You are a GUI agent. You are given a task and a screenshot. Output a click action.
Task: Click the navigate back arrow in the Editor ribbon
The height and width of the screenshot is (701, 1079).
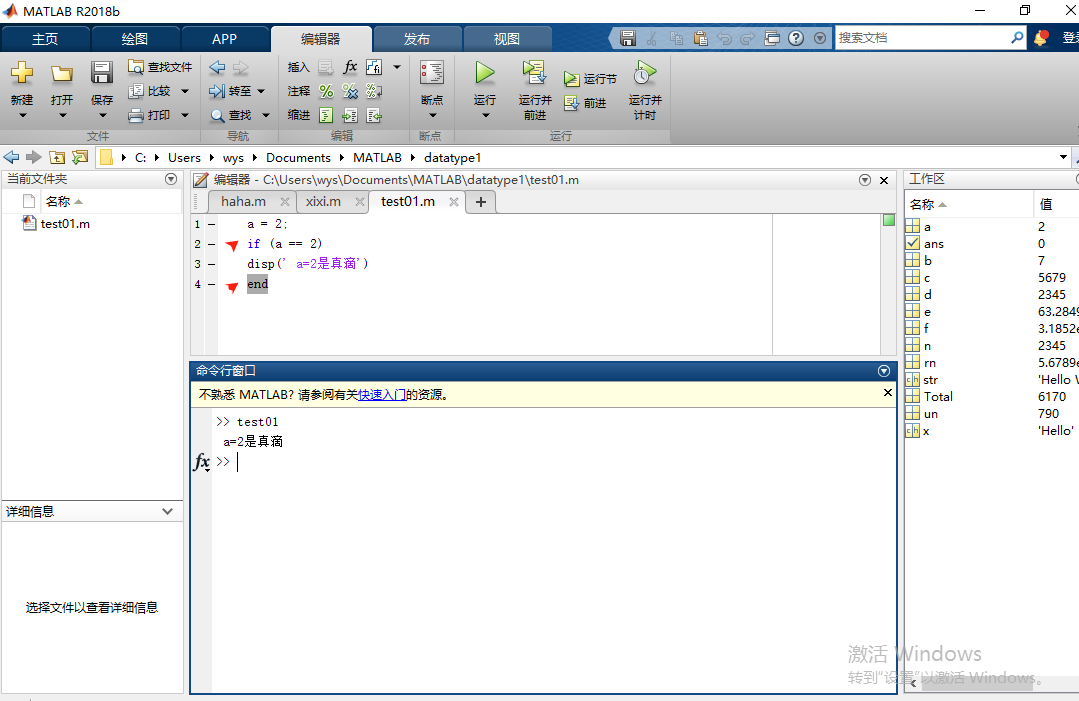click(217, 67)
